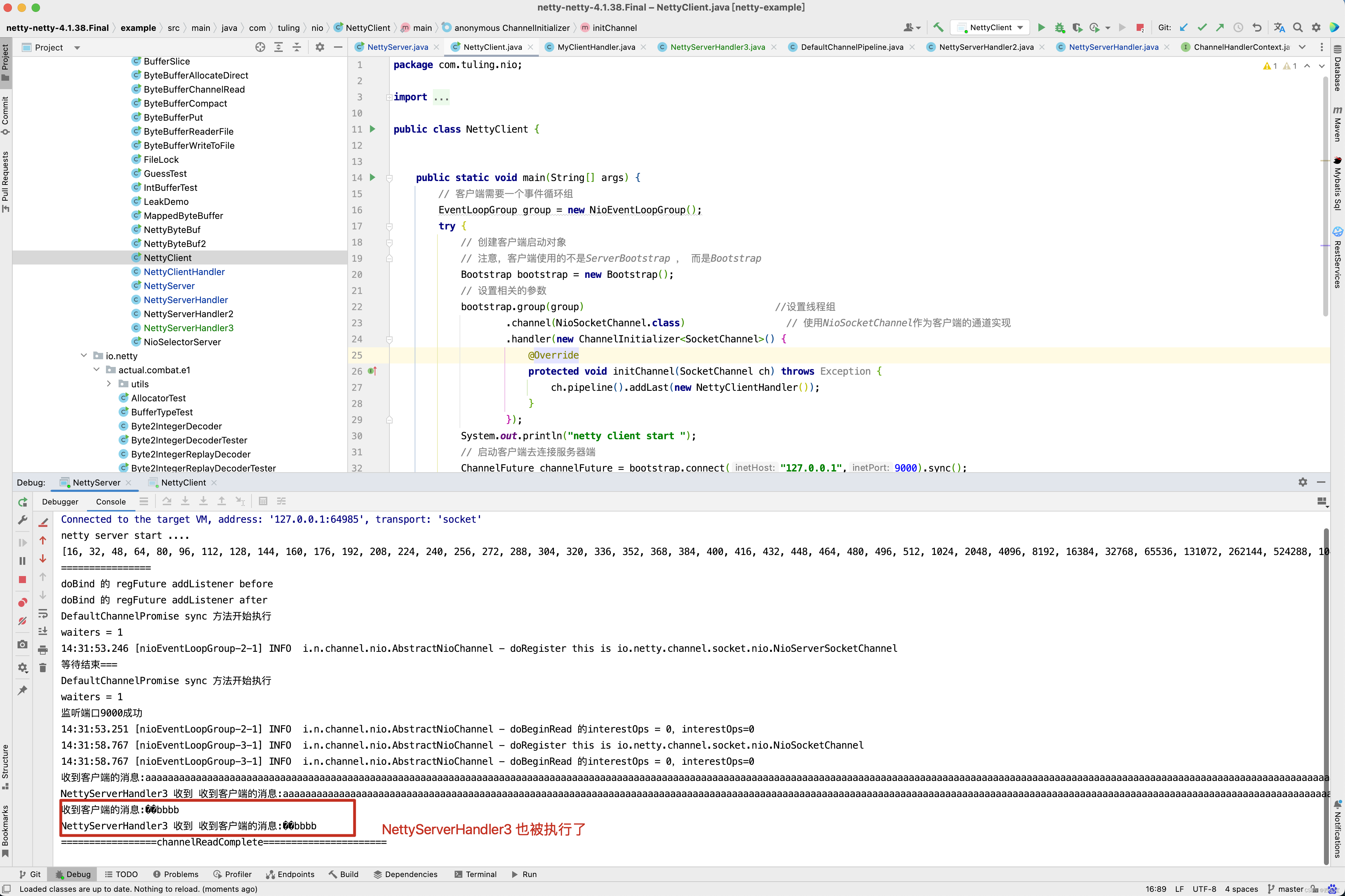Screen dimensions: 1345x896
Task: Click the Git push arrow icon
Action: tap(1220, 27)
